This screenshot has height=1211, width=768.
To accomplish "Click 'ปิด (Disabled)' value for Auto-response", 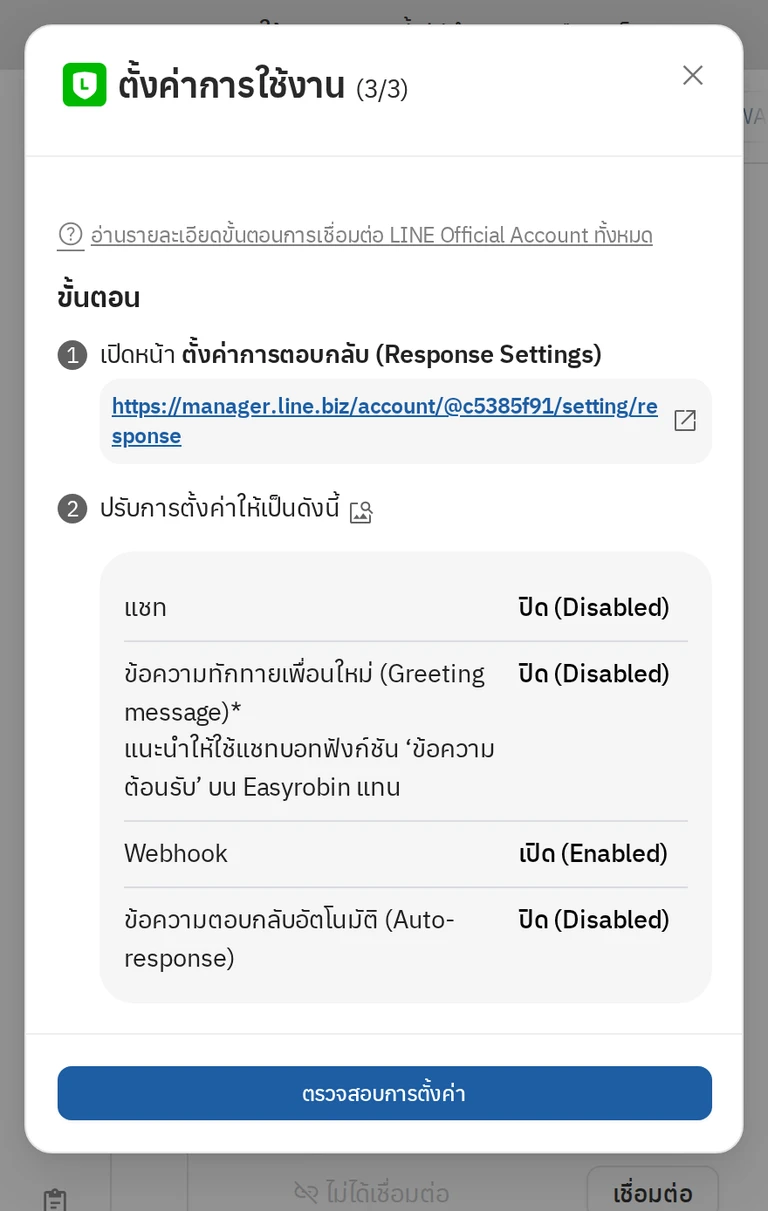I will [594, 919].
